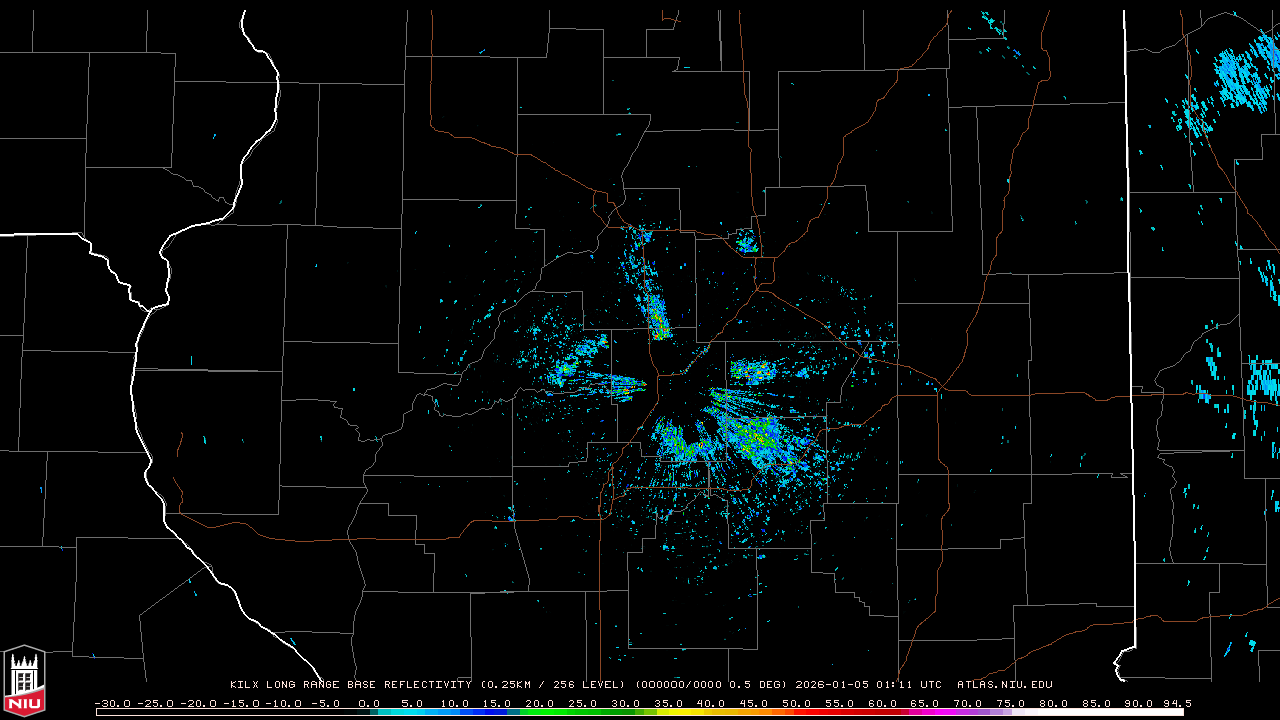
Task: Click the 50.0 scale label
Action: click(796, 703)
